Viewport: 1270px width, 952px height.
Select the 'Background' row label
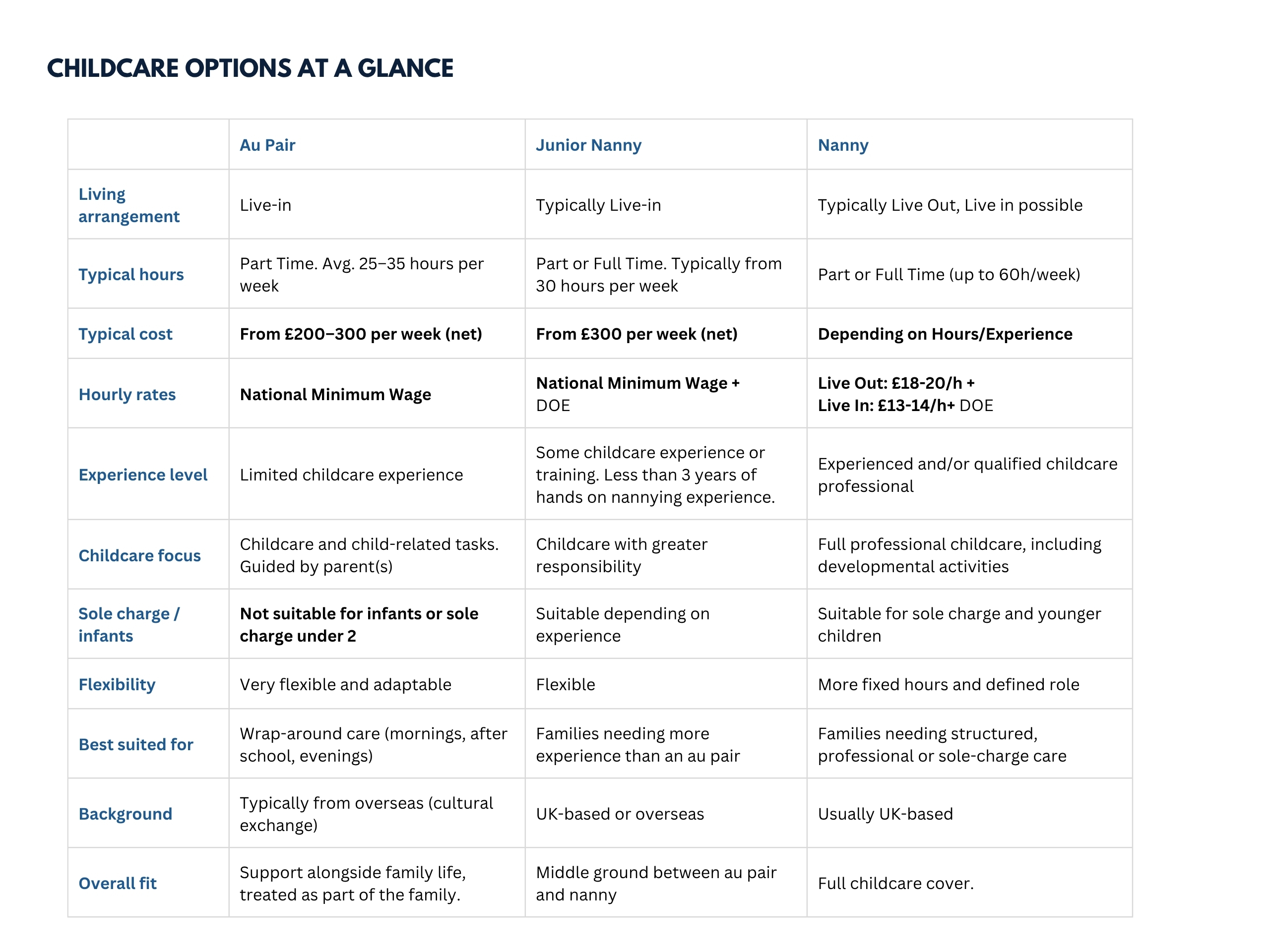pos(125,814)
